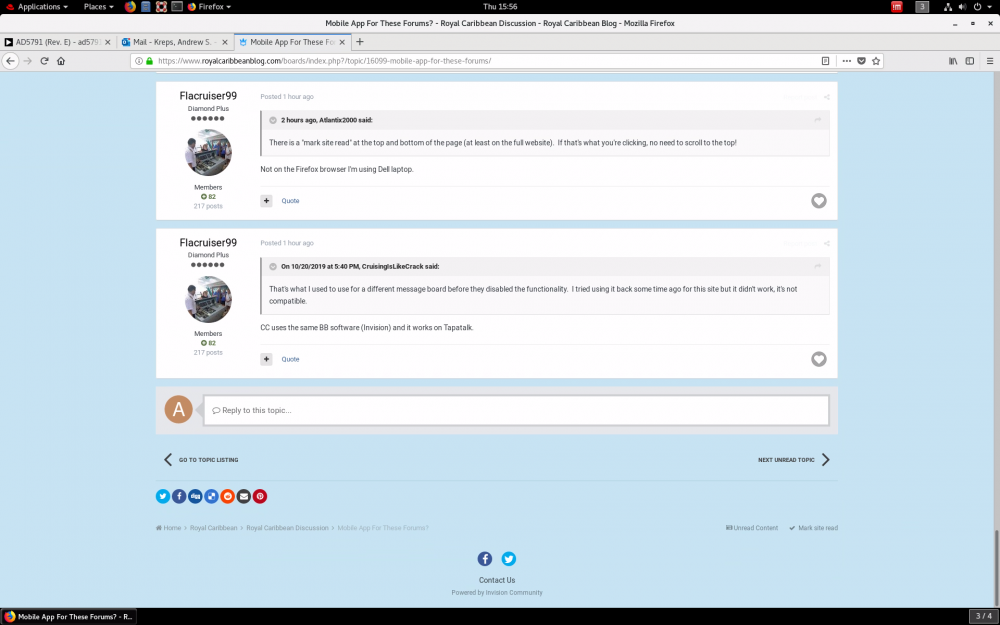Screen dimensions: 1000x625
Task: Close the AD5791 tab
Action: tap(107, 42)
